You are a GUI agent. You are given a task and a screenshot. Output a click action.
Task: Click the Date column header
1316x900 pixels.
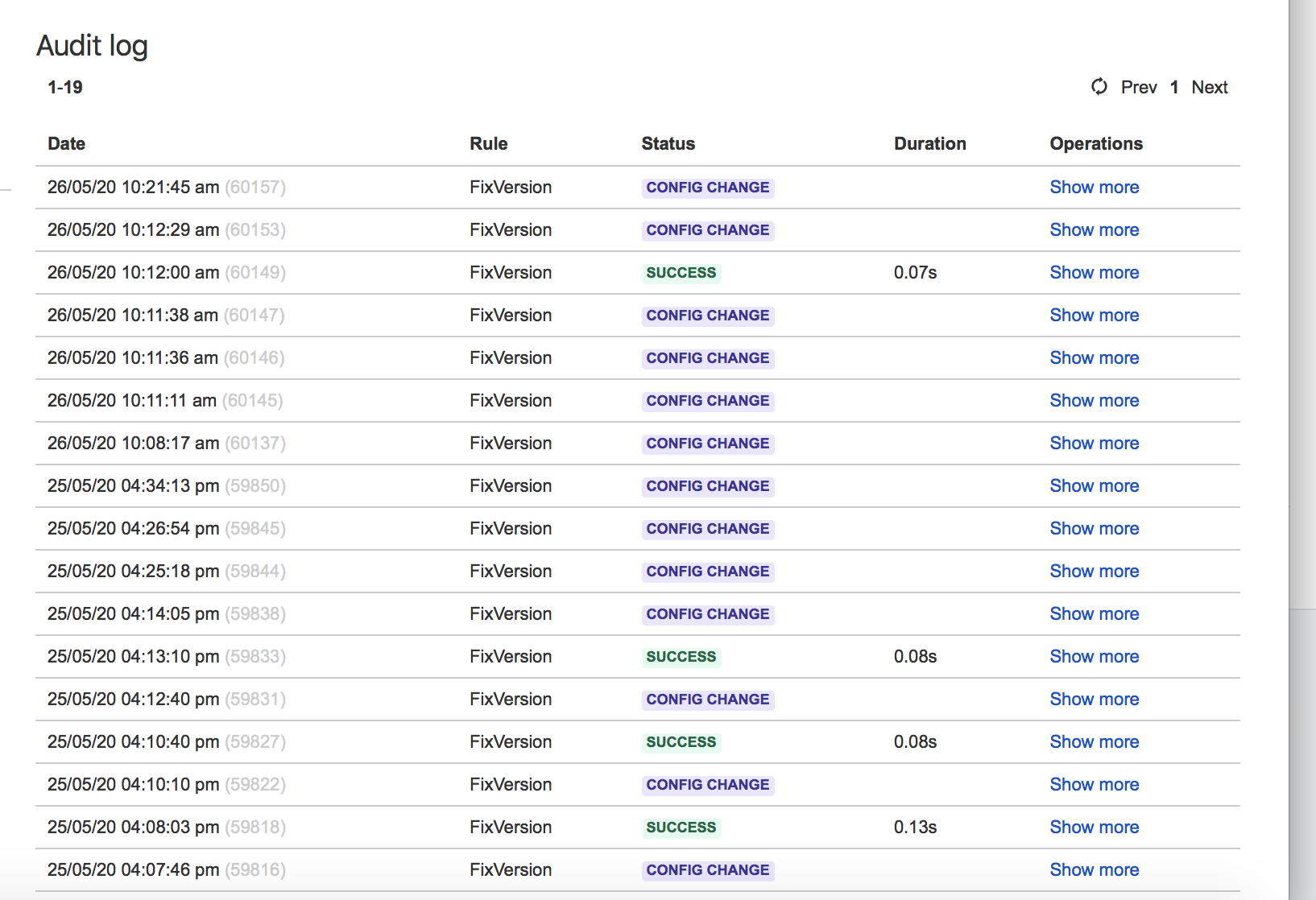pos(66,143)
